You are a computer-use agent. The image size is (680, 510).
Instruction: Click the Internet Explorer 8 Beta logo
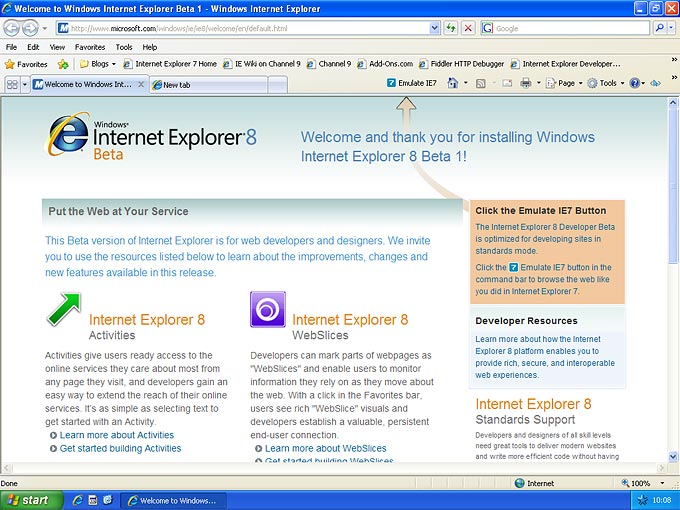(152, 136)
